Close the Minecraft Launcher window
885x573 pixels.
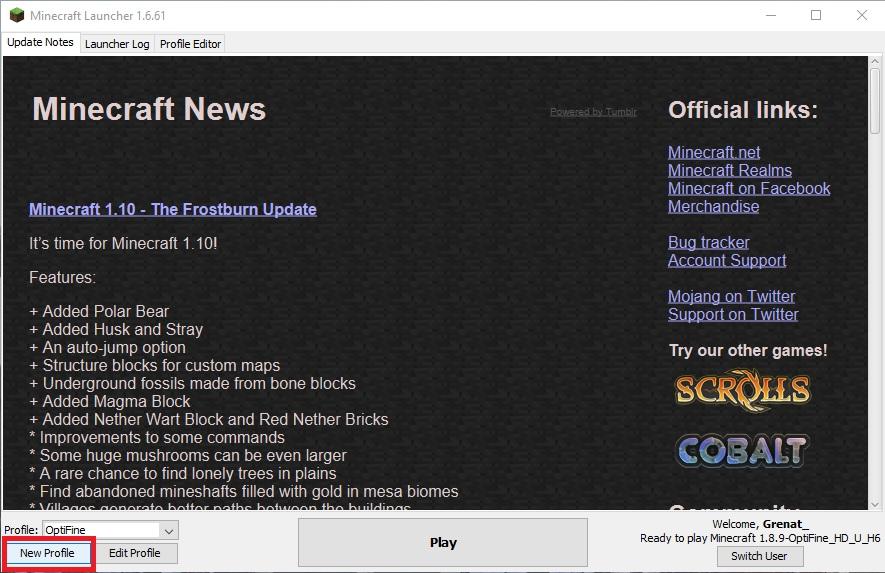(862, 15)
